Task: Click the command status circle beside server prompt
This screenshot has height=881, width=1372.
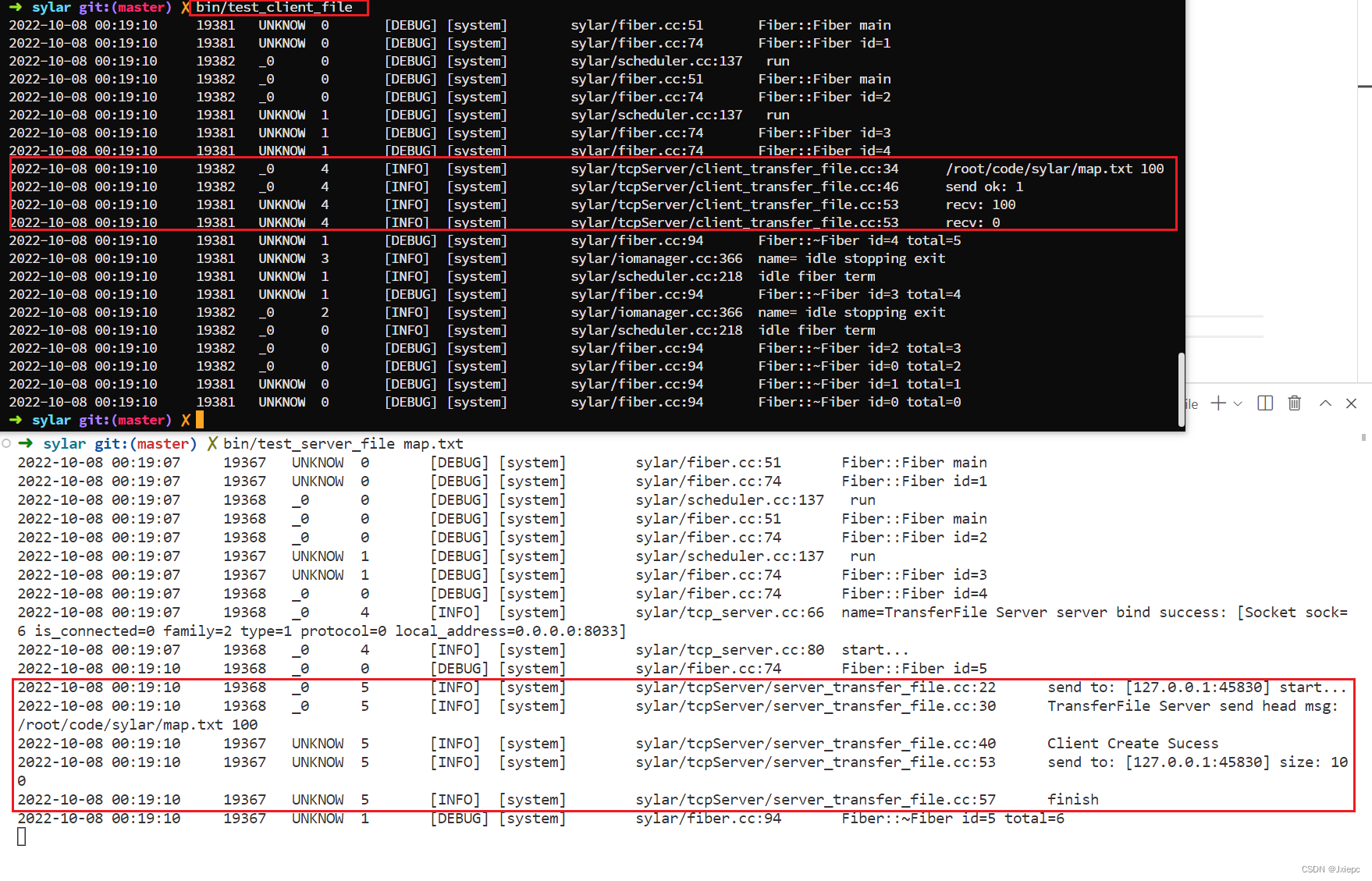Action: pos(6,443)
